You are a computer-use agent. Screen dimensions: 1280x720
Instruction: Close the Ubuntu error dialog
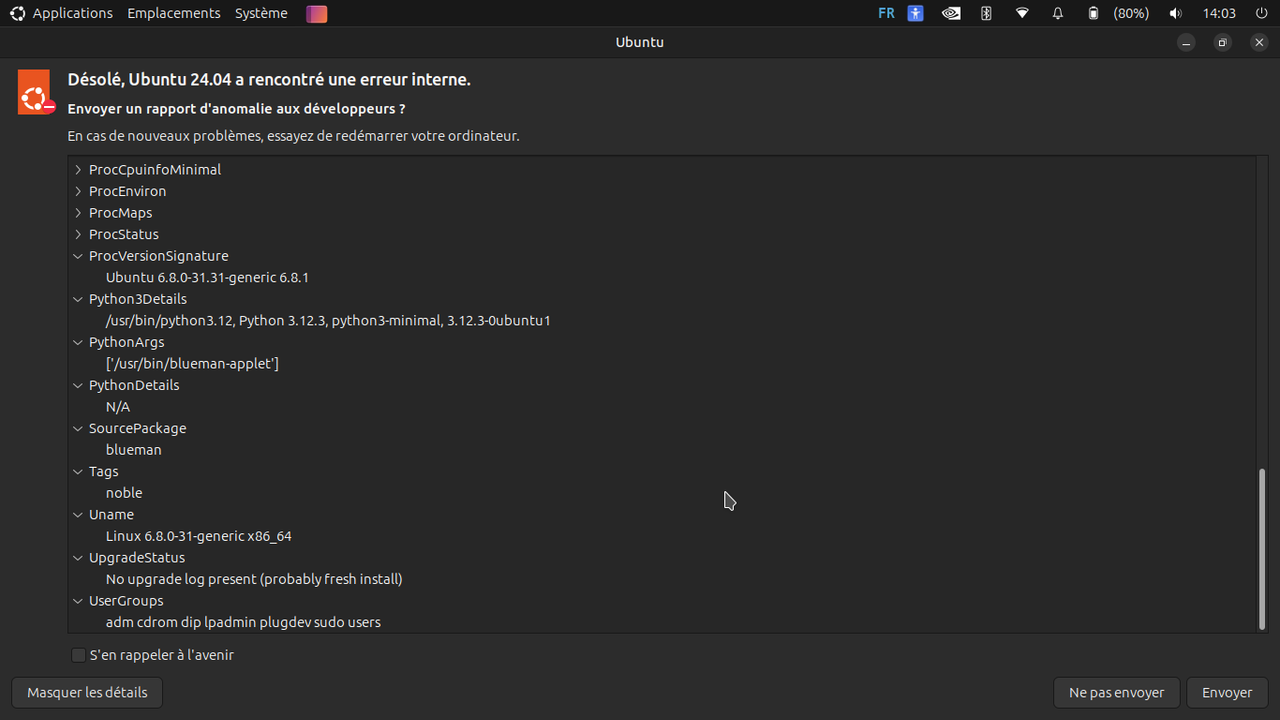point(1259,42)
